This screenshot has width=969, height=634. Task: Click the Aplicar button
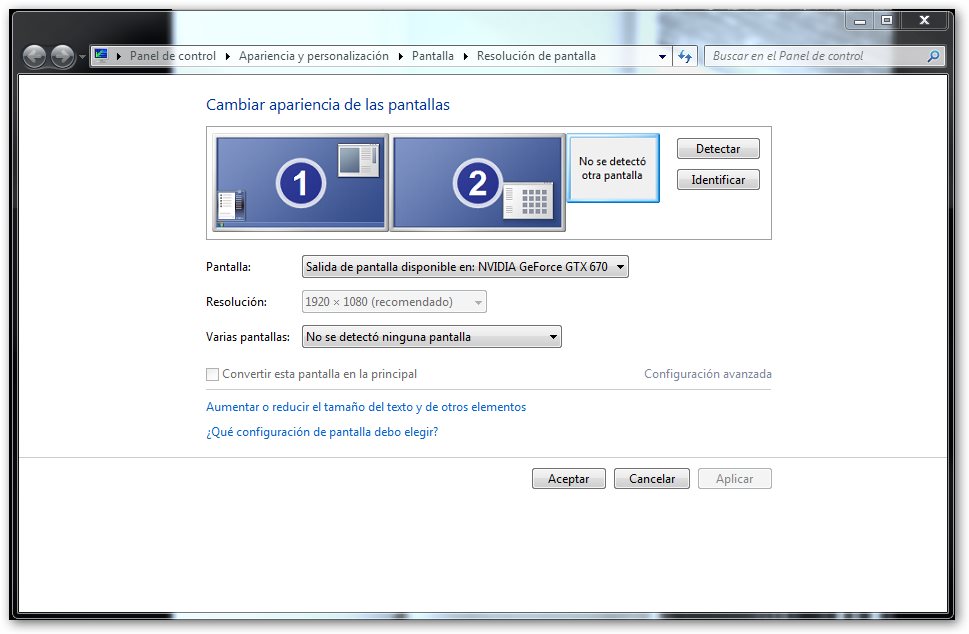click(x=734, y=479)
